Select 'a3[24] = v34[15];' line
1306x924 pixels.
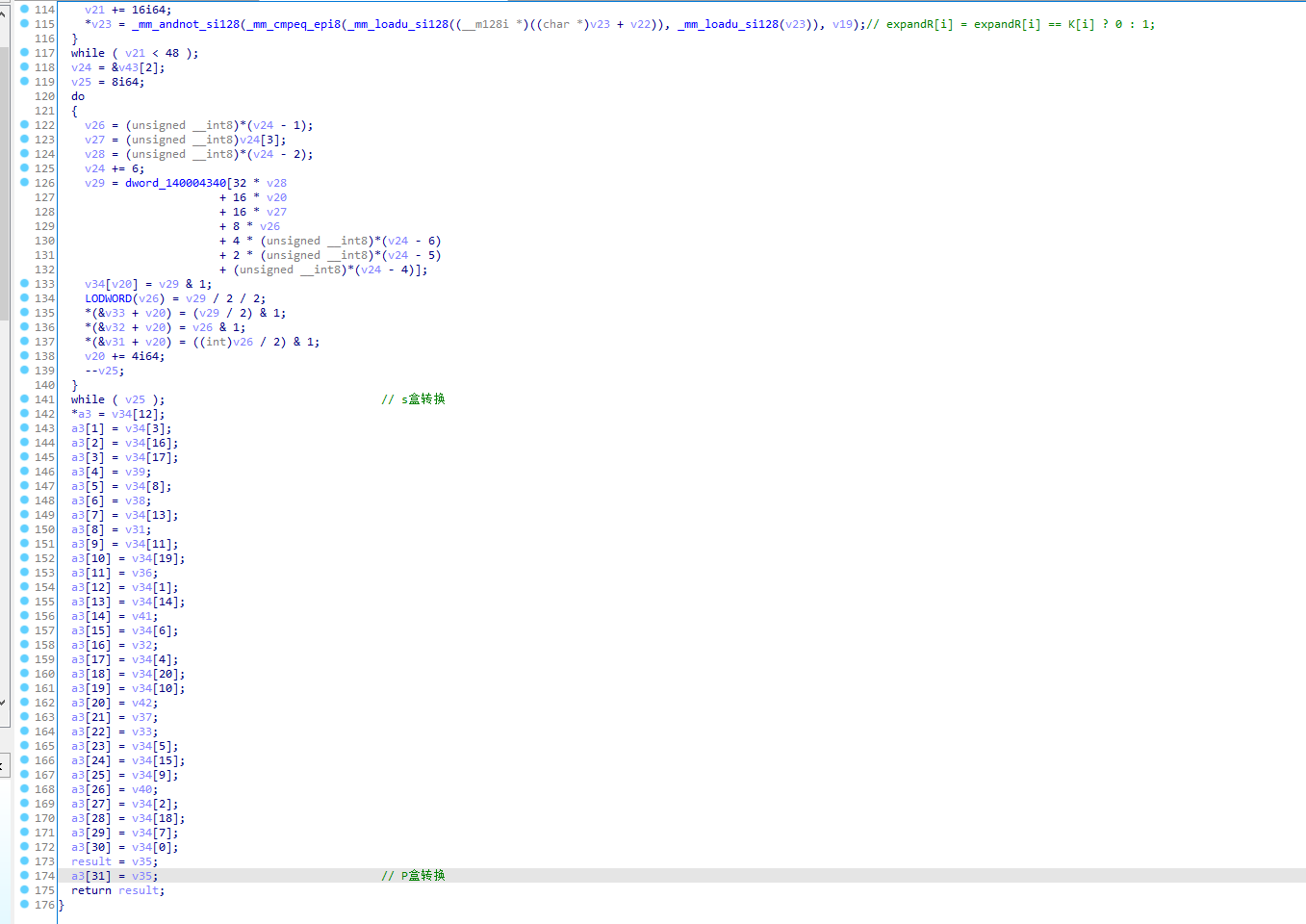coord(128,760)
